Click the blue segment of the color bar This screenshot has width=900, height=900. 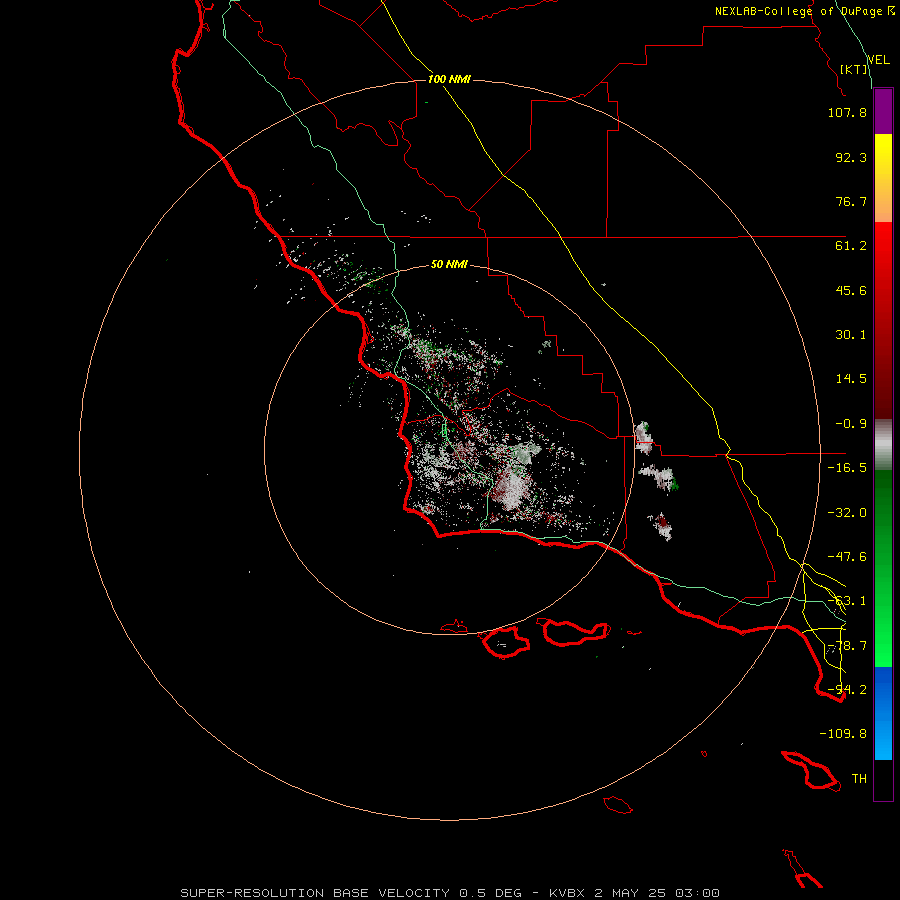[883, 713]
